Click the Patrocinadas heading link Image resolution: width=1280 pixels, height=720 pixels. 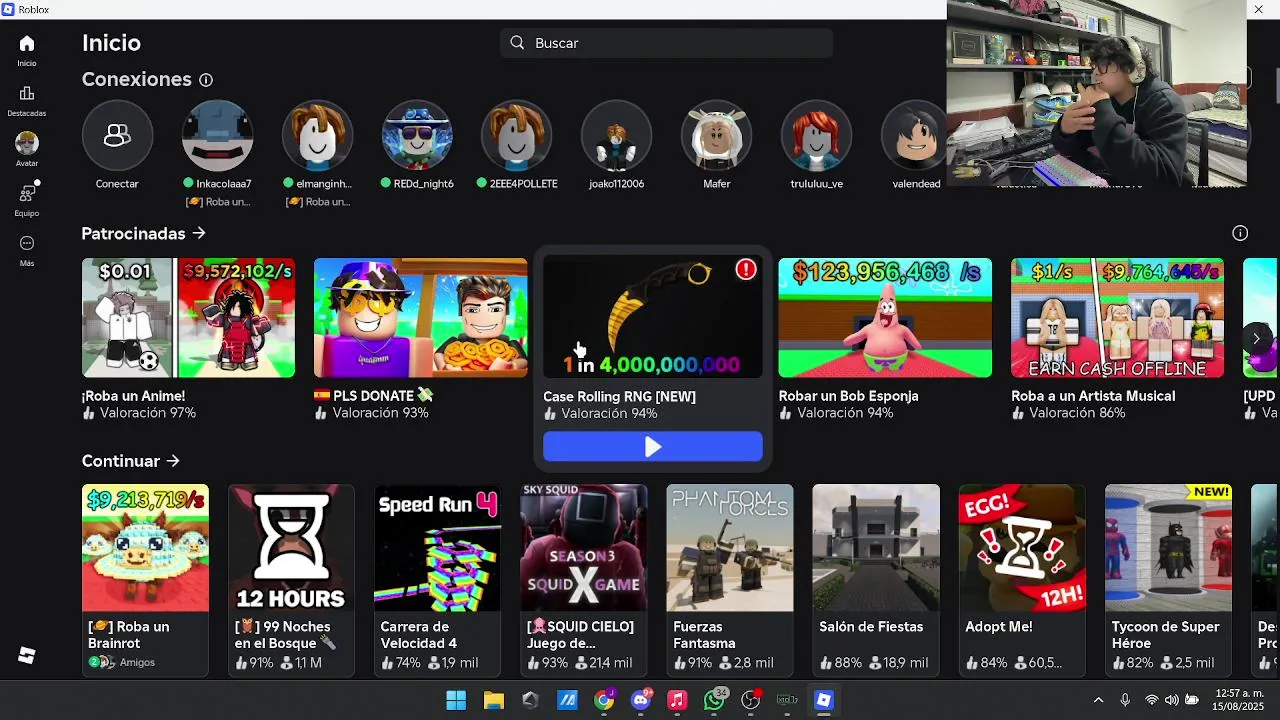click(133, 233)
